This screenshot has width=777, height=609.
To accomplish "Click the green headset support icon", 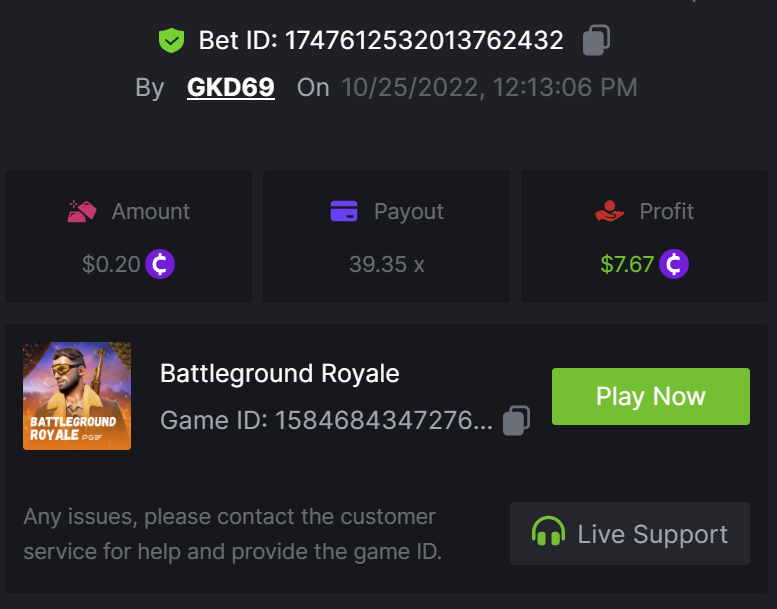I will (x=548, y=534).
